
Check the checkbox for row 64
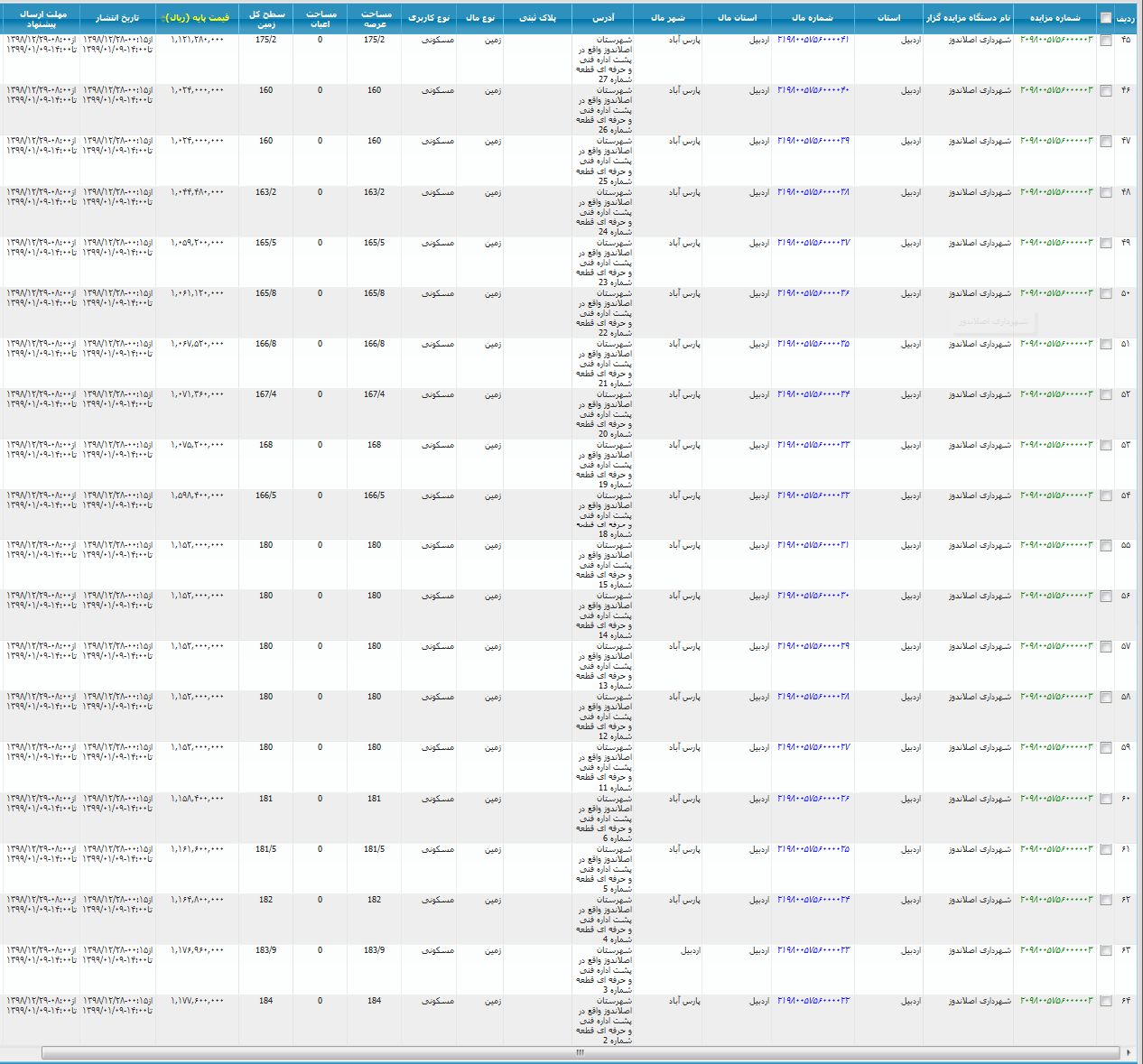(1106, 1002)
